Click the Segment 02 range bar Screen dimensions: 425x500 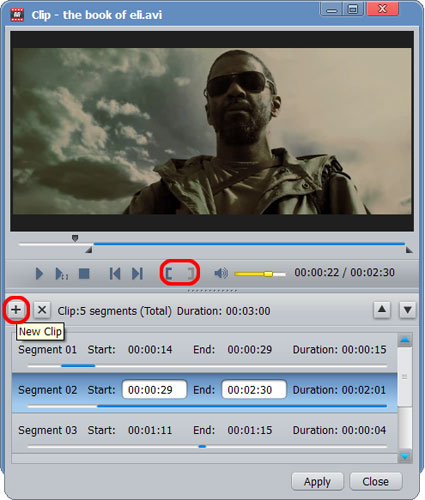(x=242, y=406)
